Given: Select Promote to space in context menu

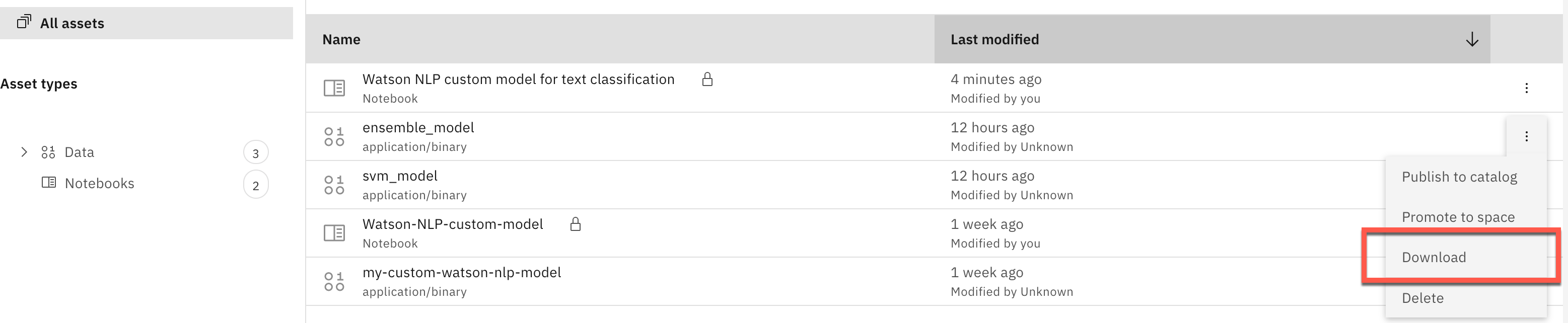Looking at the screenshot, I should [1458, 216].
